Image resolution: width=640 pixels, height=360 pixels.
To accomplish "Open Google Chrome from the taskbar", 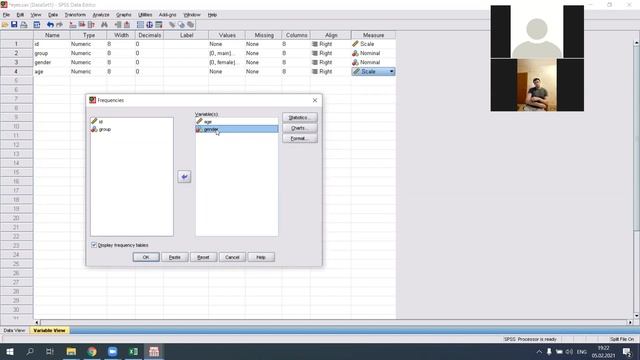I will point(92,351).
